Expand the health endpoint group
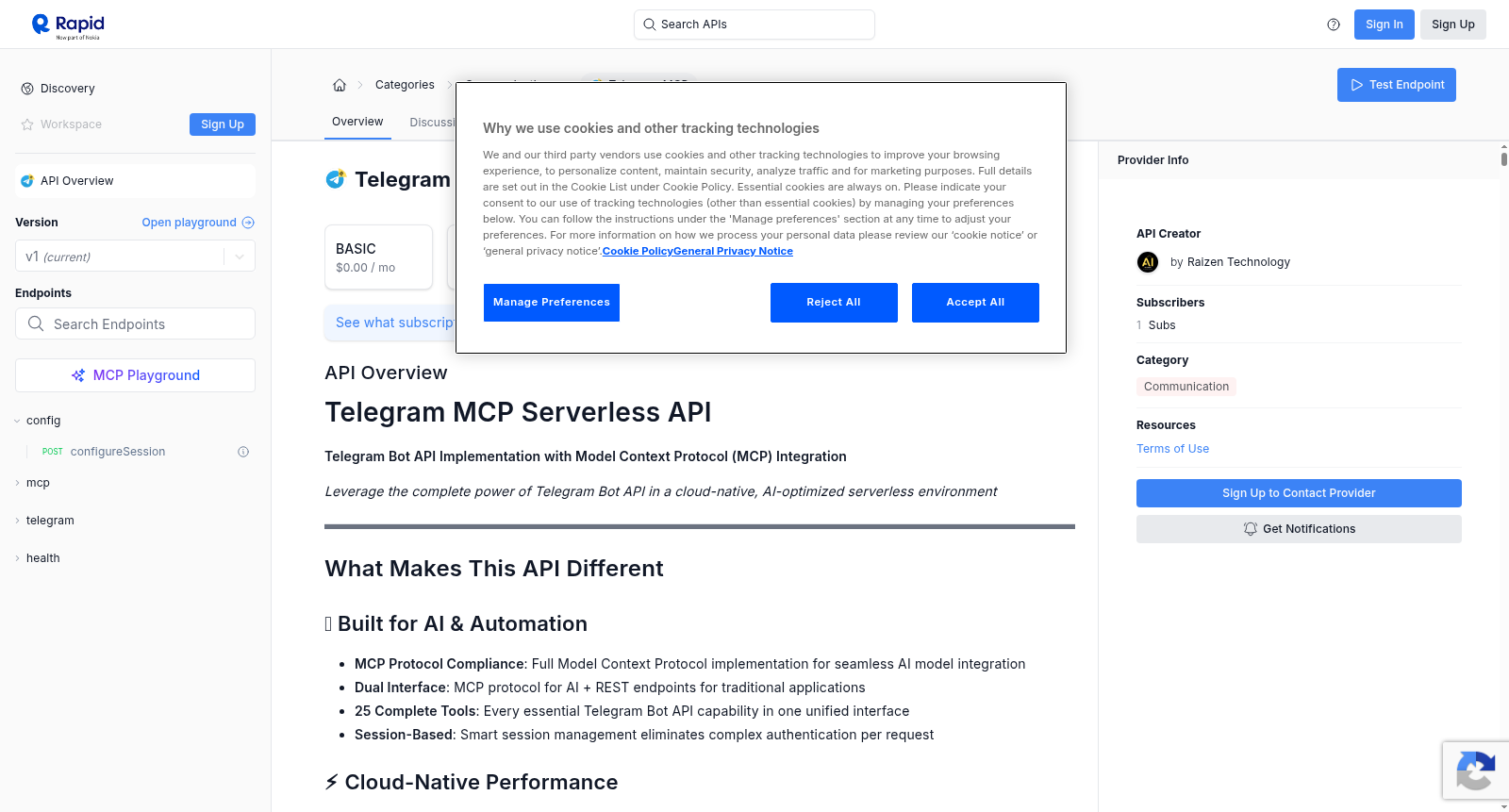 click(x=17, y=558)
